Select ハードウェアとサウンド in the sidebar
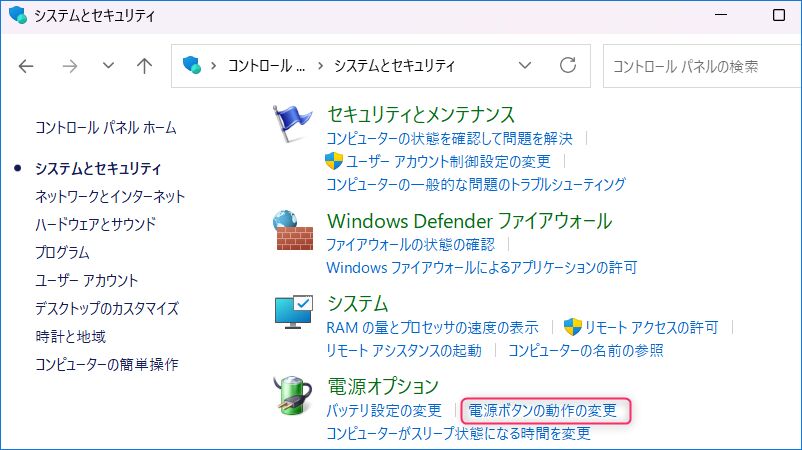This screenshot has height=450, width=802. coord(95,224)
